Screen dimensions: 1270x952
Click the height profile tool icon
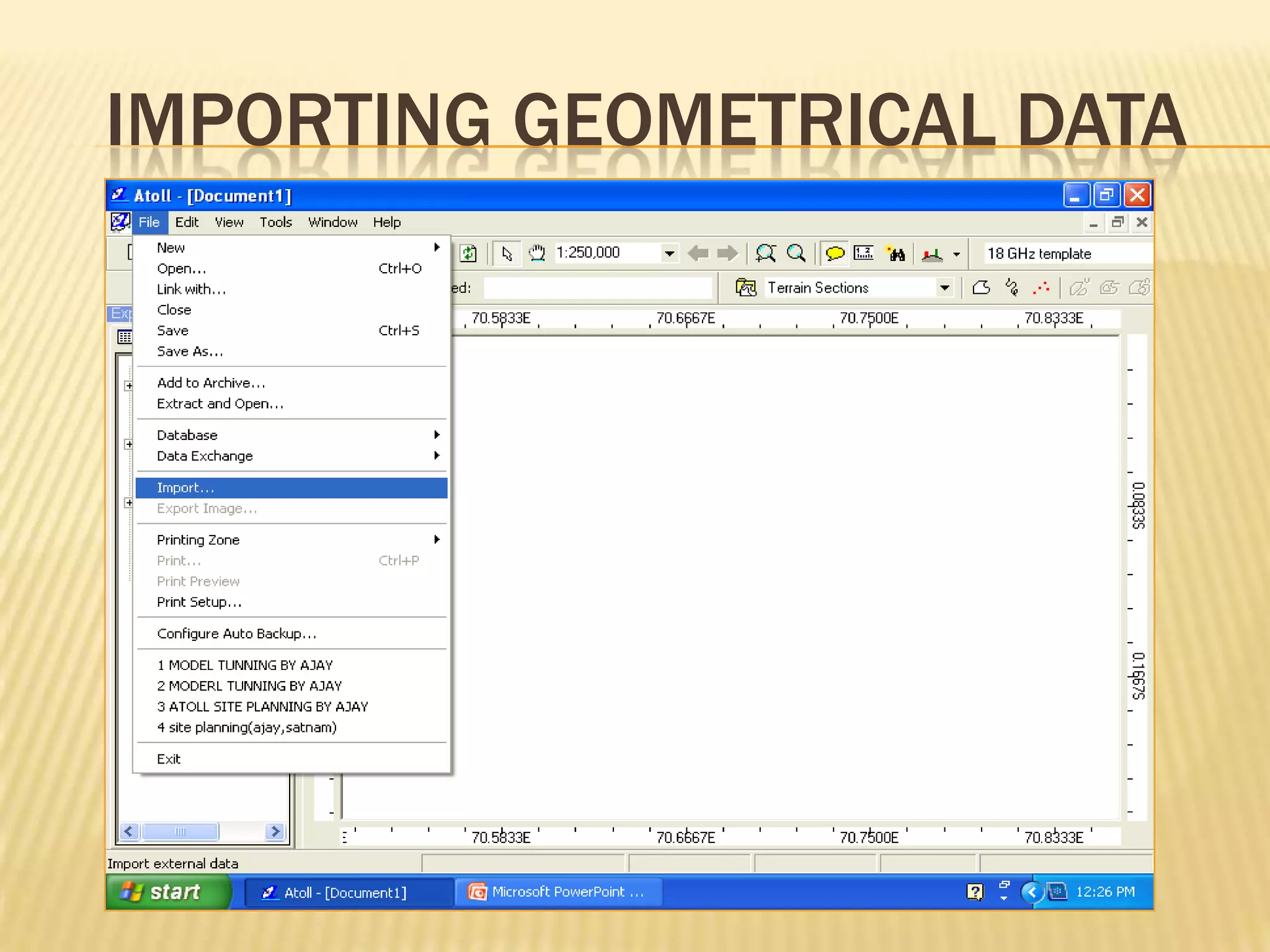pyautogui.click(x=932, y=253)
